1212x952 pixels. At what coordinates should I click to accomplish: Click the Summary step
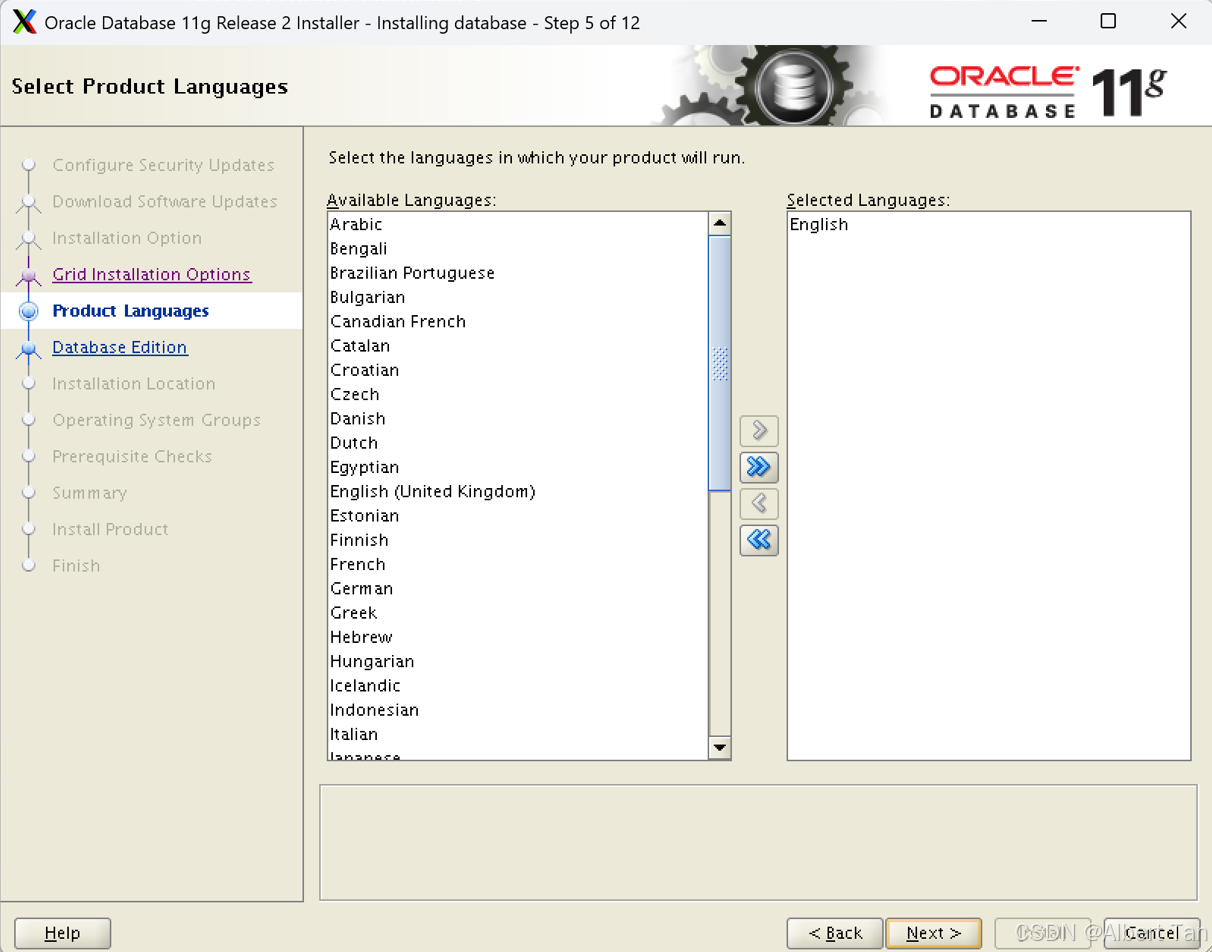tap(89, 493)
